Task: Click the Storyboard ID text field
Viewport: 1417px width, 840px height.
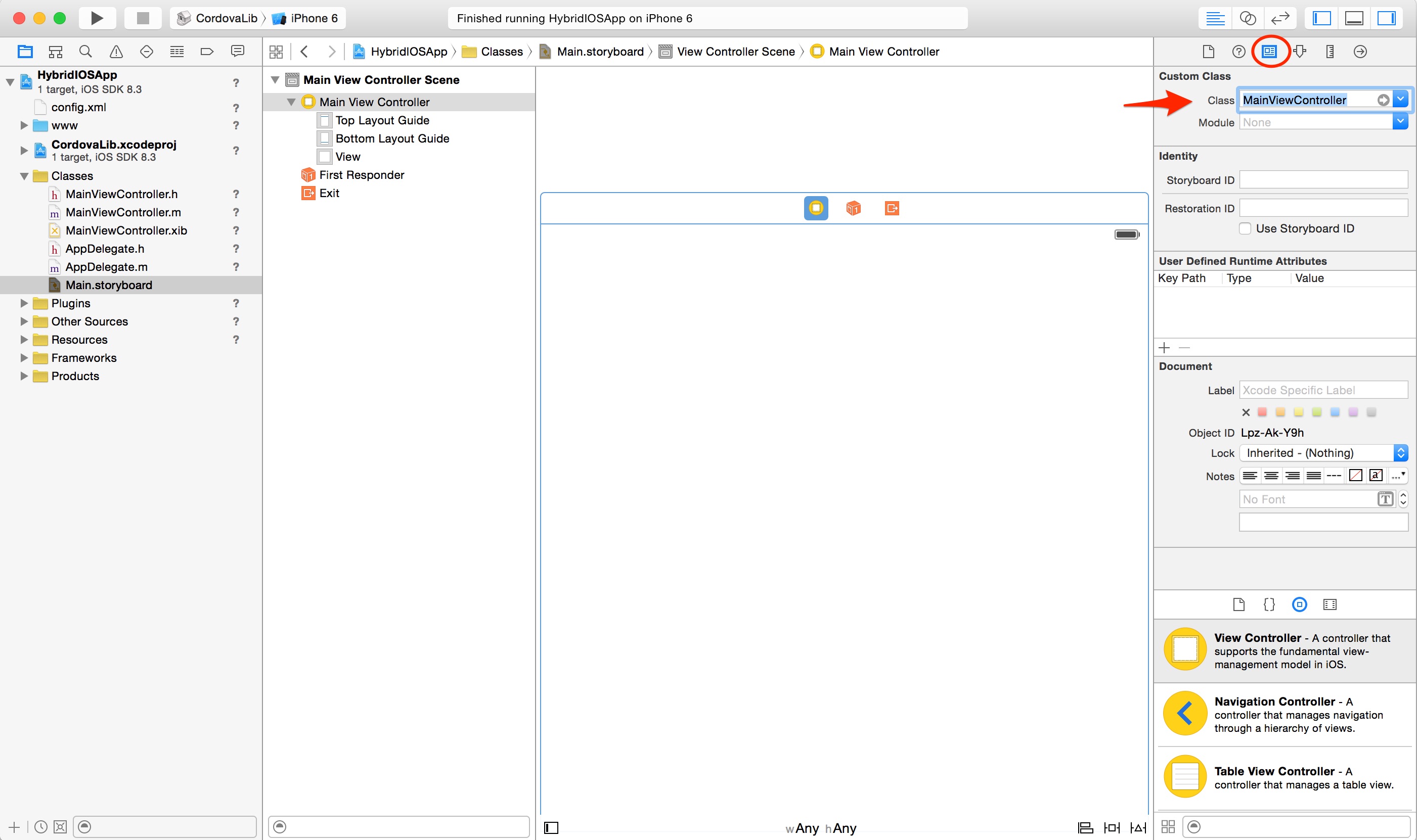Action: [1323, 180]
